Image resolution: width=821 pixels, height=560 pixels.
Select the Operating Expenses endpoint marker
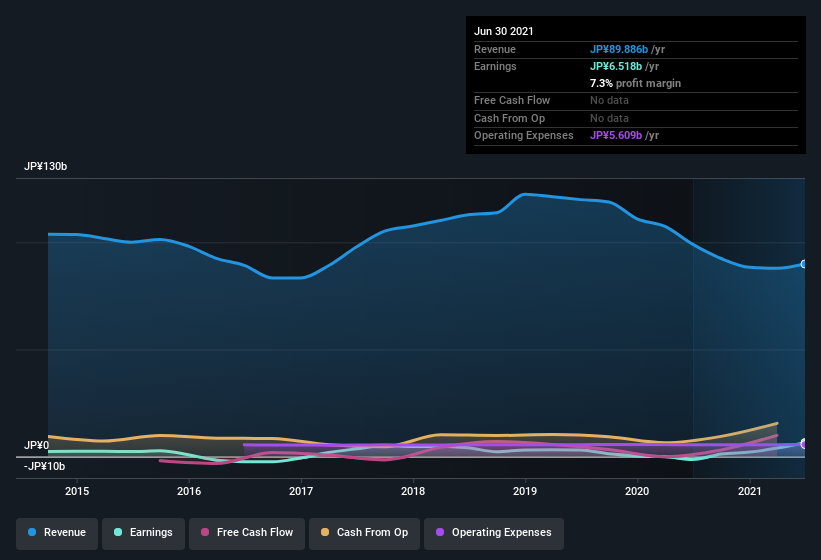point(804,444)
